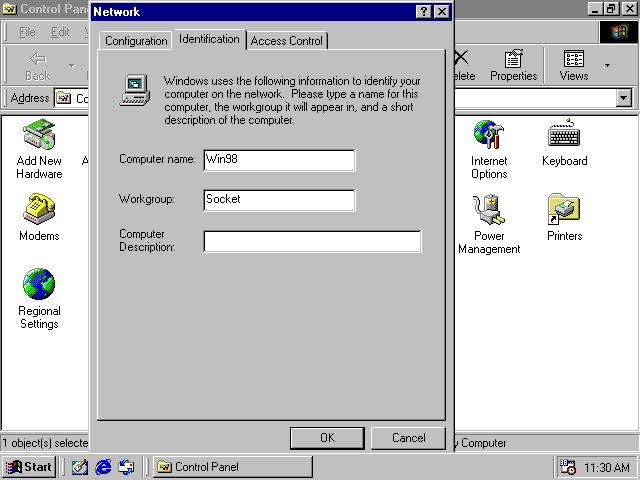The width and height of the screenshot is (640, 480).
Task: Select the Modems icon in Control Panel
Action: pyautogui.click(x=39, y=209)
